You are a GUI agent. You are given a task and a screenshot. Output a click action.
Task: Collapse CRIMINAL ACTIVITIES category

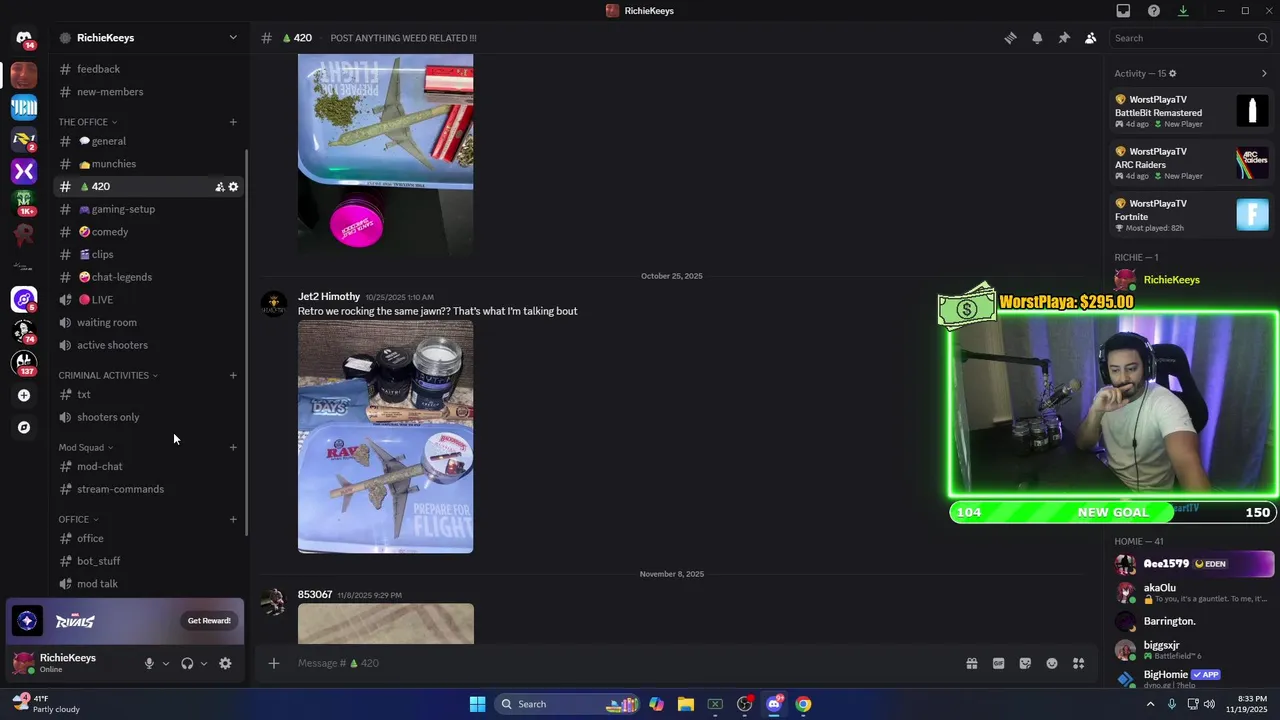point(108,375)
